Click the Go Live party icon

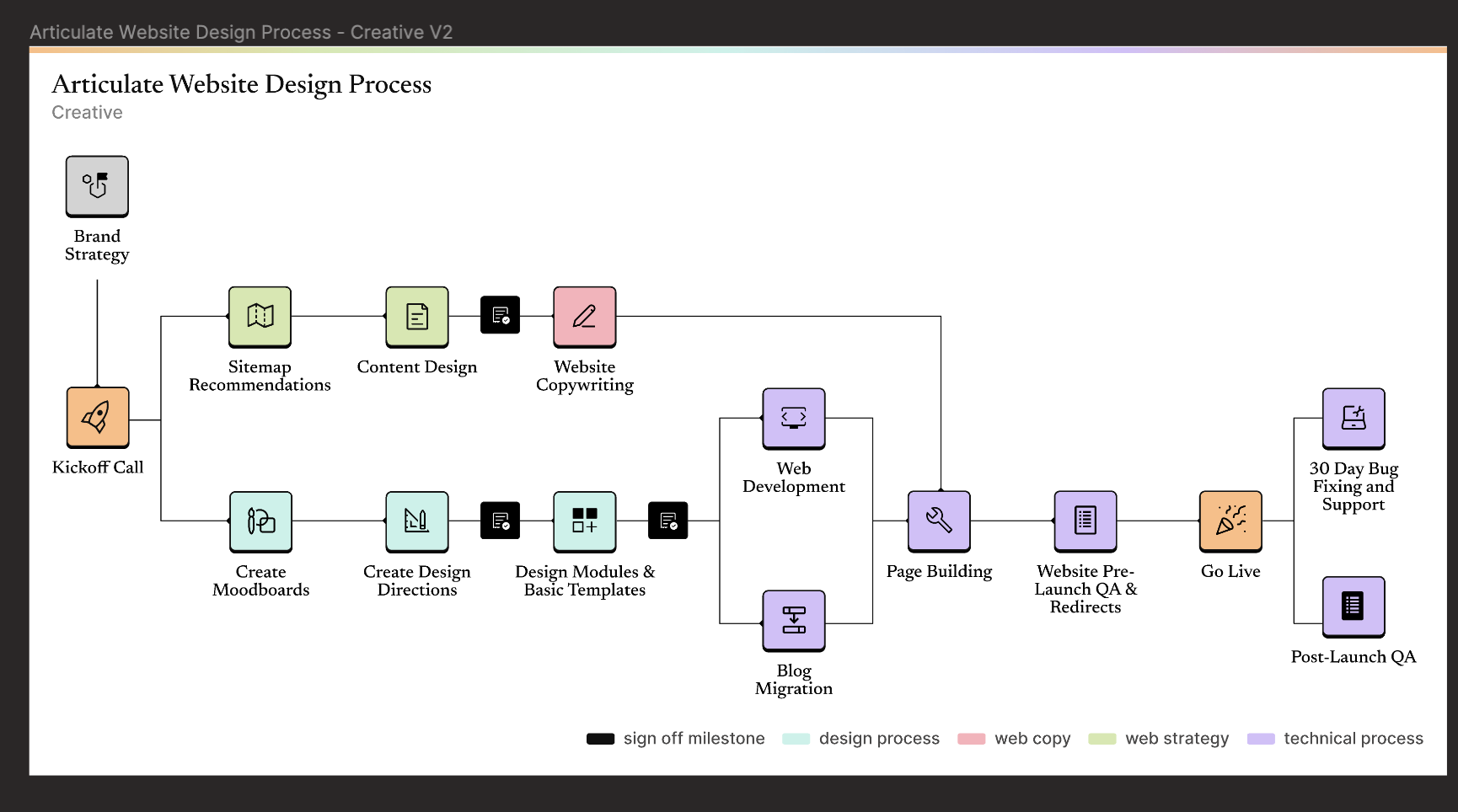pos(1230,521)
